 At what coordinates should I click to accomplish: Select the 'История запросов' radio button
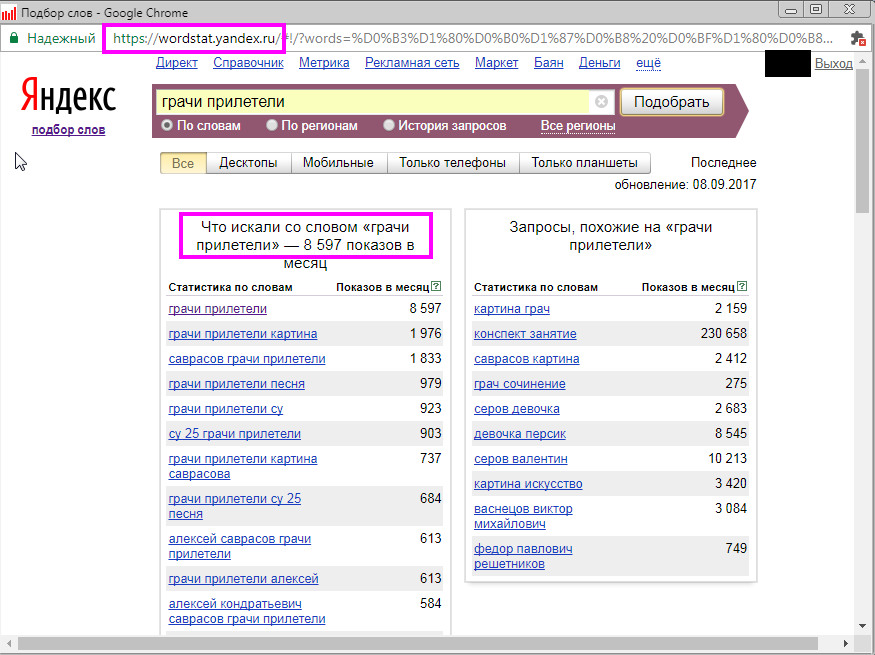[389, 126]
